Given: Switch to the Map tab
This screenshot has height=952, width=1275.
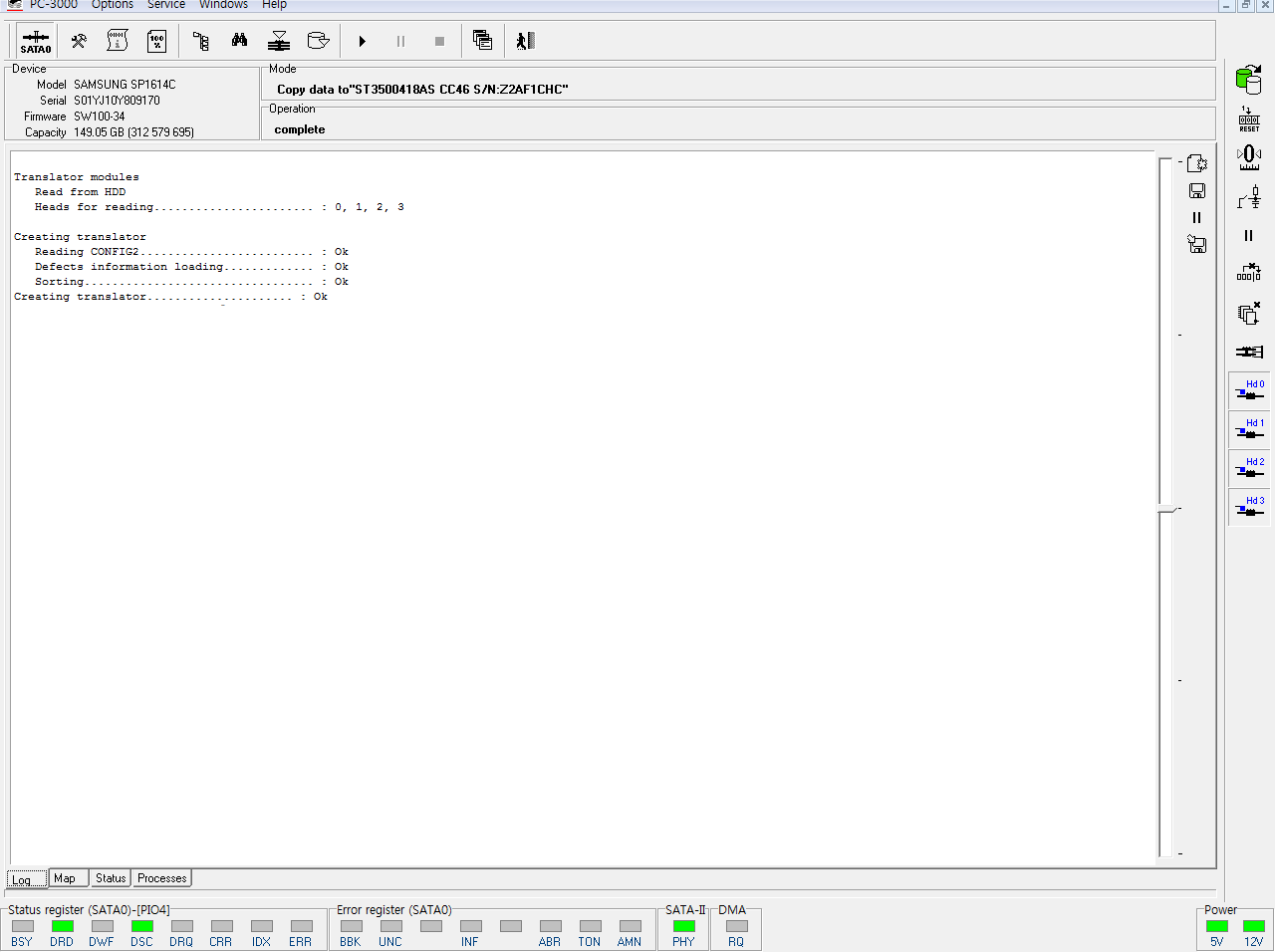Looking at the screenshot, I should (66, 878).
